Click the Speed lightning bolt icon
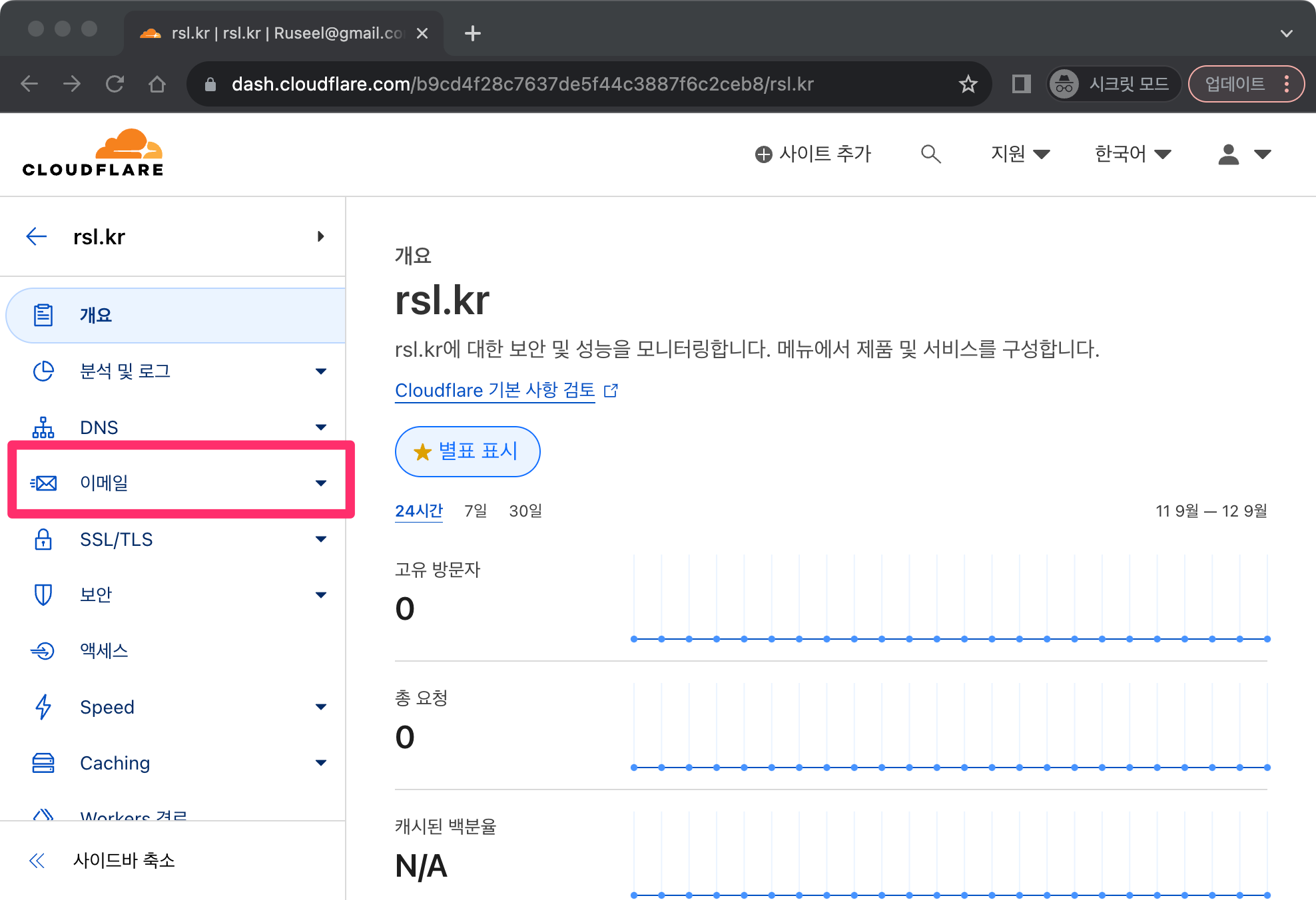 point(43,706)
